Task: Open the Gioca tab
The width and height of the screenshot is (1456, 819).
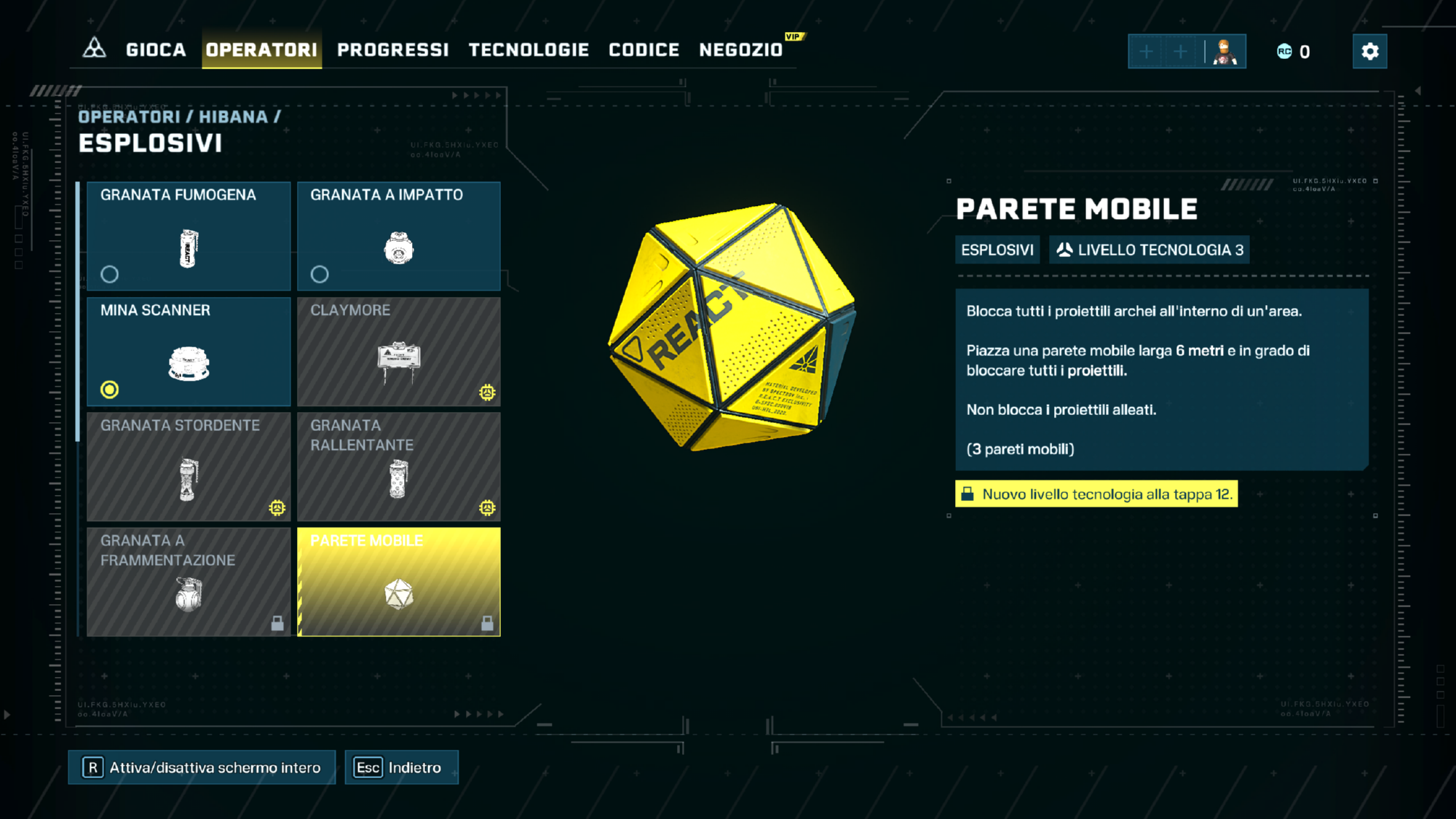Action: tap(156, 50)
